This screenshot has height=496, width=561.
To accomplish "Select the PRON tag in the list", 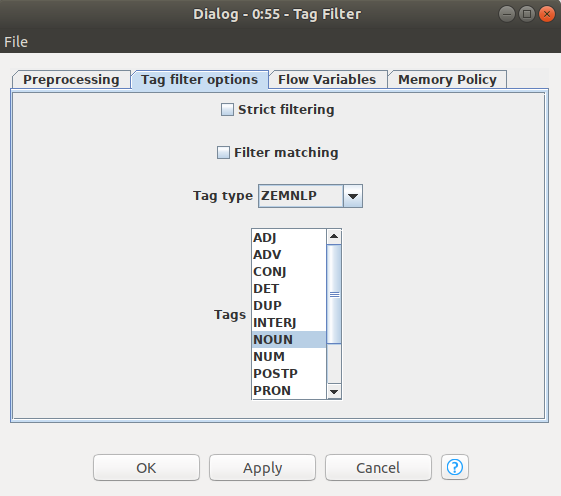I will 289,390.
